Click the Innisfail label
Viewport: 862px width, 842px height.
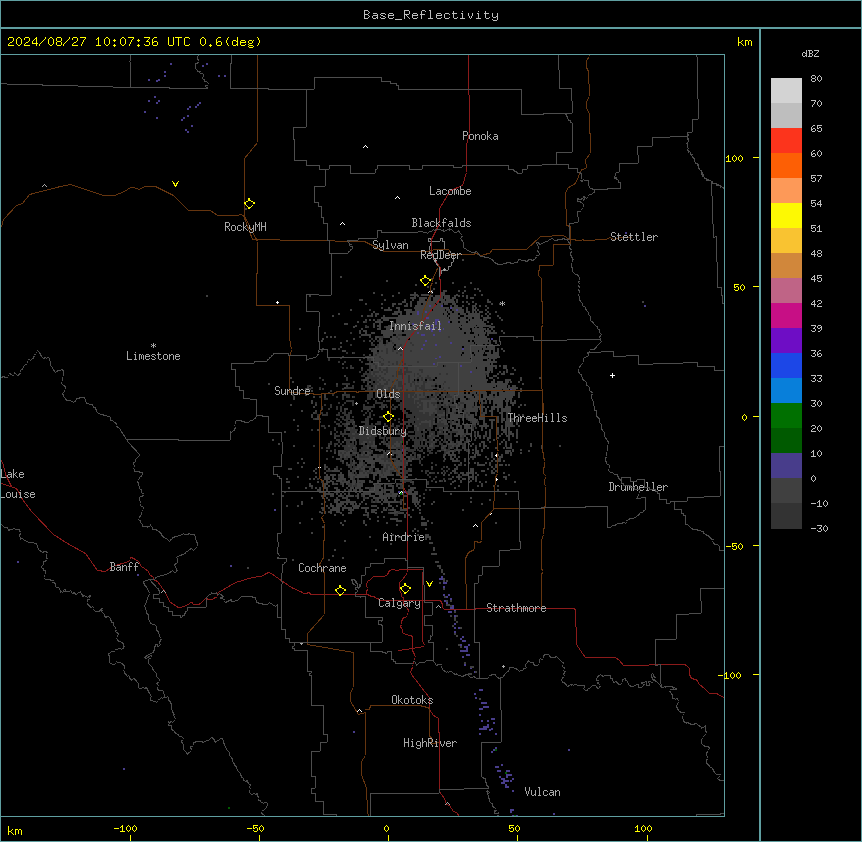415,326
